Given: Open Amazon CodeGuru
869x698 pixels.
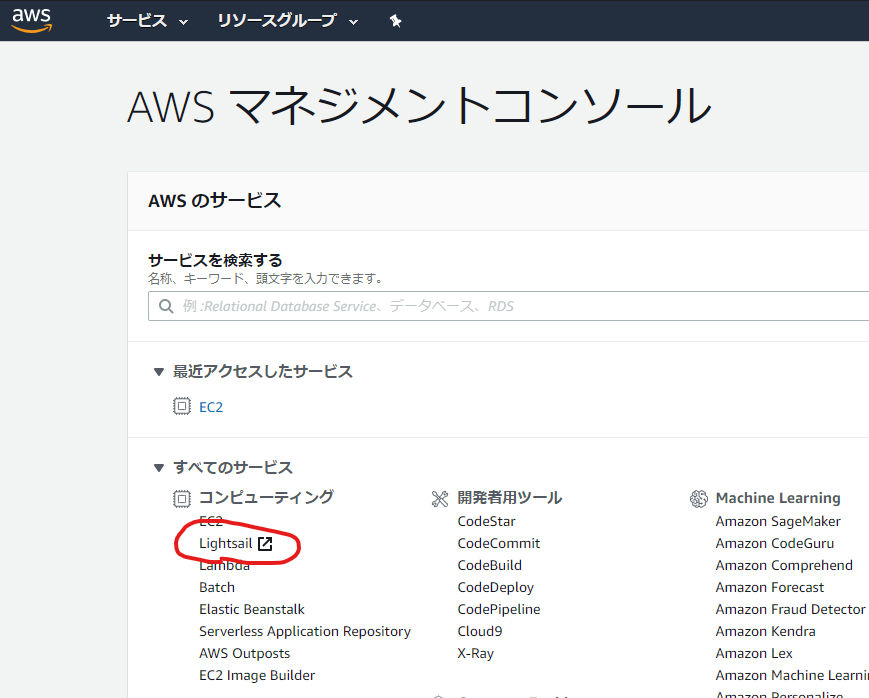Looking at the screenshot, I should [x=774, y=543].
